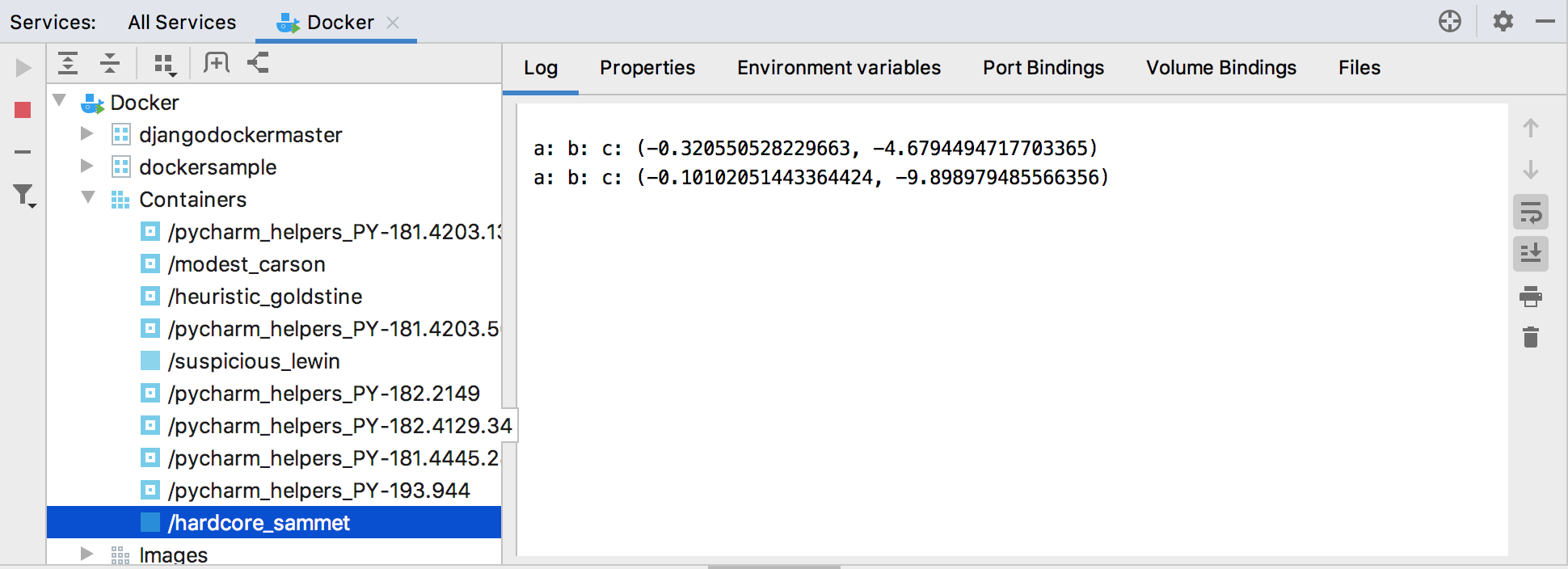This screenshot has height=569, width=1568.
Task: Click the bottom horizontal scrollbar thumb
Action: [x=774, y=567]
